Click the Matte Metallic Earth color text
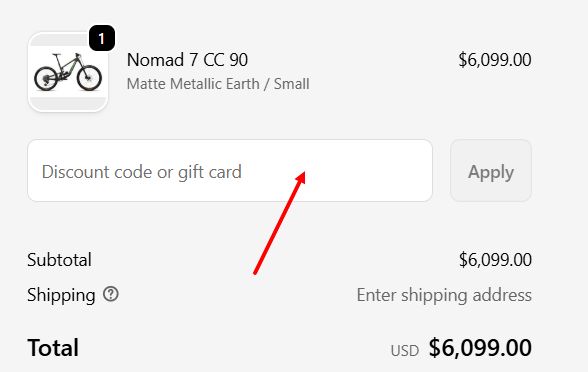The height and width of the screenshot is (372, 588). pyautogui.click(x=193, y=84)
